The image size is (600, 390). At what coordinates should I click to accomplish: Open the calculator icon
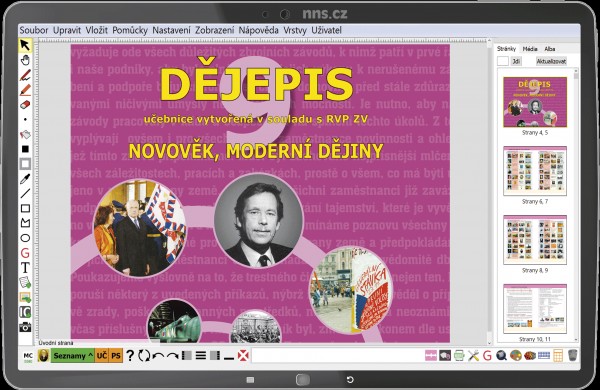coord(558,356)
